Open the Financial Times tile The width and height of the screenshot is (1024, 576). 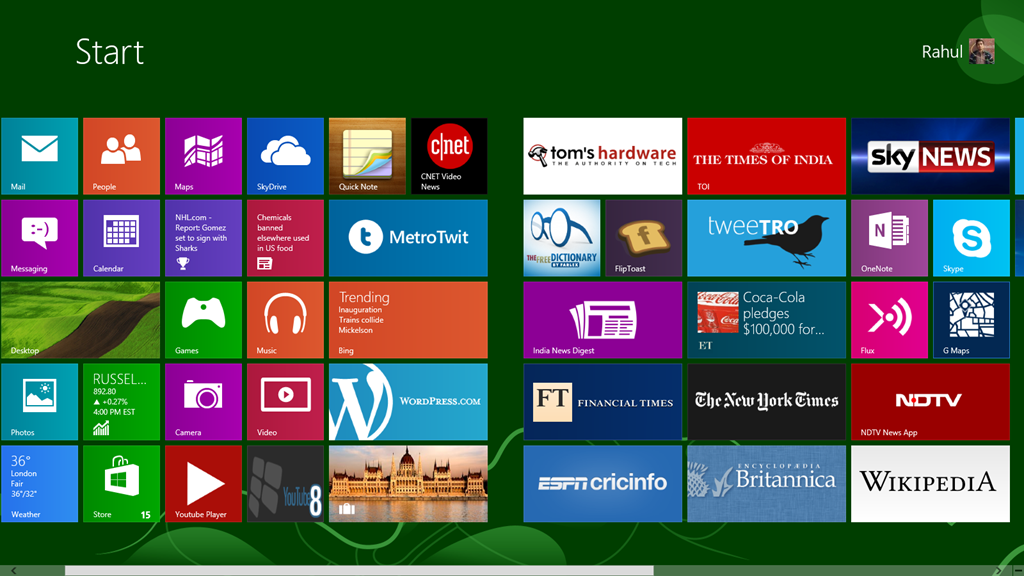(603, 402)
